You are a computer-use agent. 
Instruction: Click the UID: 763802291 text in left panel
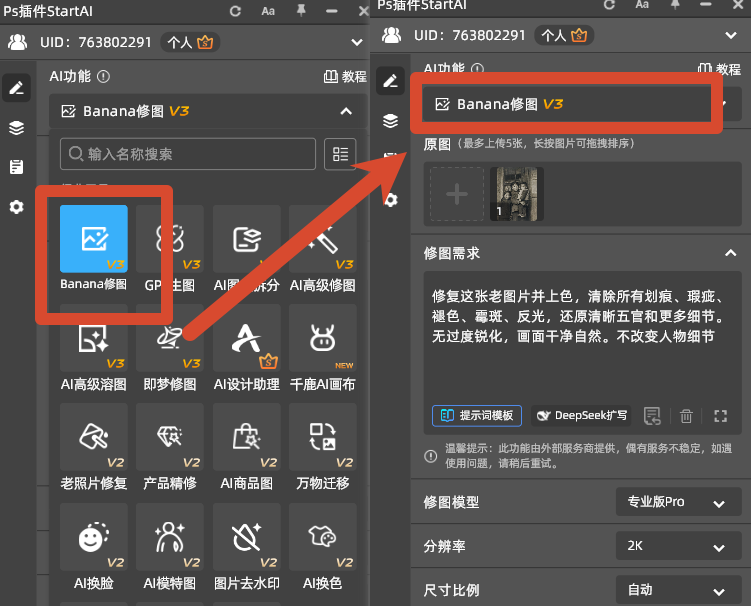95,42
